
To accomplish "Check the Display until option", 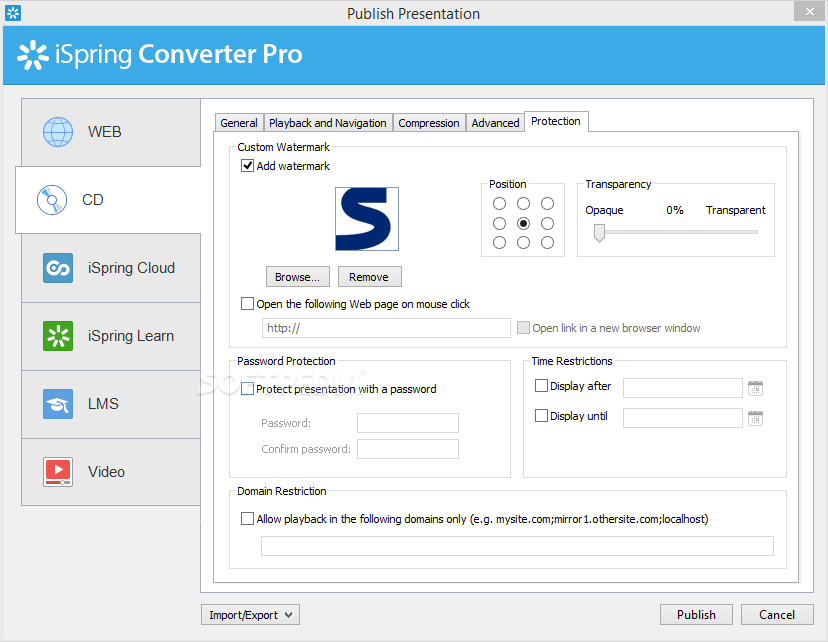I will pyautogui.click(x=541, y=416).
